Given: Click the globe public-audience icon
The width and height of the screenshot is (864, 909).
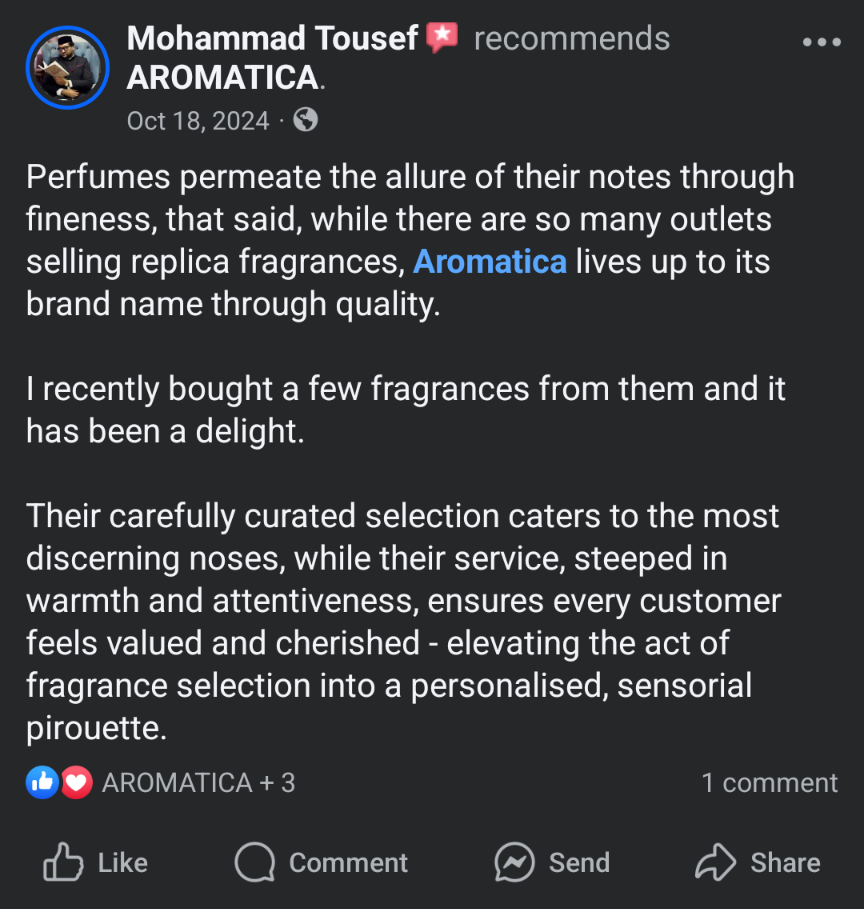Looking at the screenshot, I should pyautogui.click(x=306, y=120).
